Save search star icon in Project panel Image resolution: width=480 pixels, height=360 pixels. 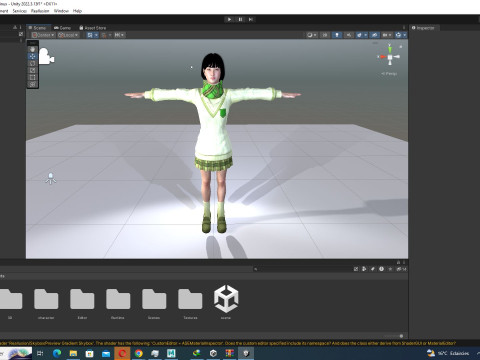click(390, 269)
